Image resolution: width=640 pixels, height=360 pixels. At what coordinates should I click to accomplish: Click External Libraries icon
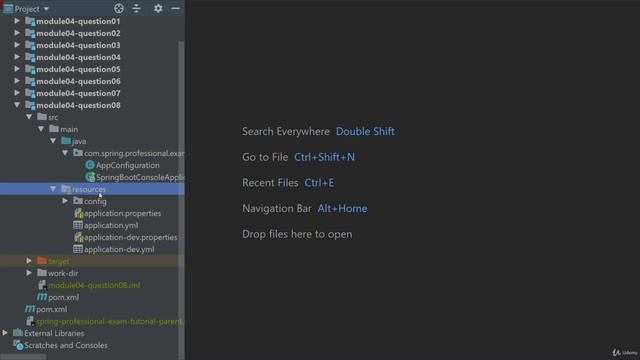point(18,333)
